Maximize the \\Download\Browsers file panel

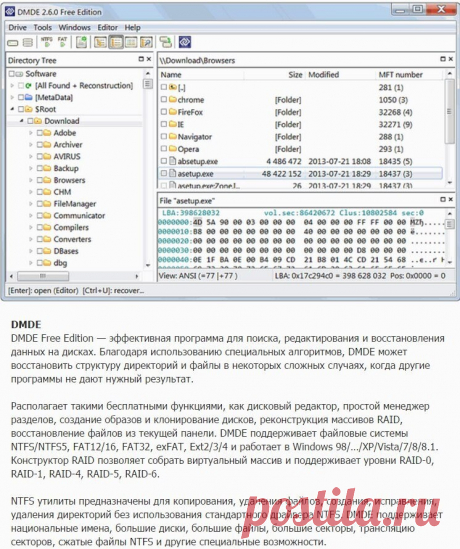point(443,59)
